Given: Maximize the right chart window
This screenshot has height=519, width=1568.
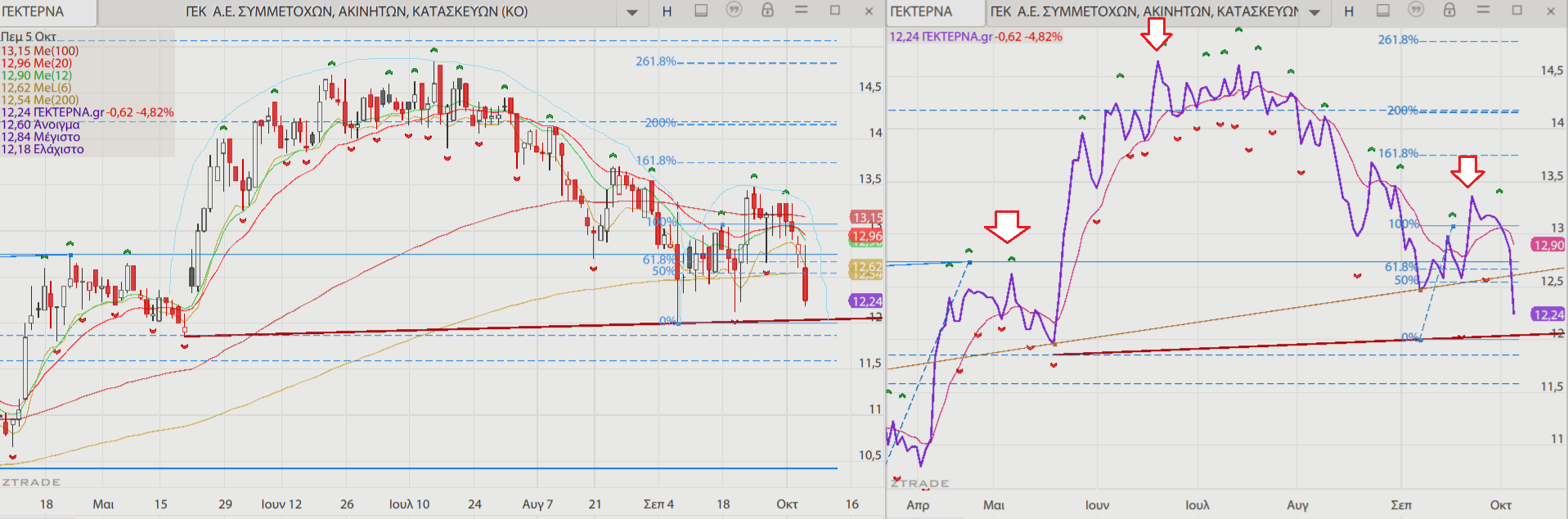Looking at the screenshot, I should [1517, 11].
